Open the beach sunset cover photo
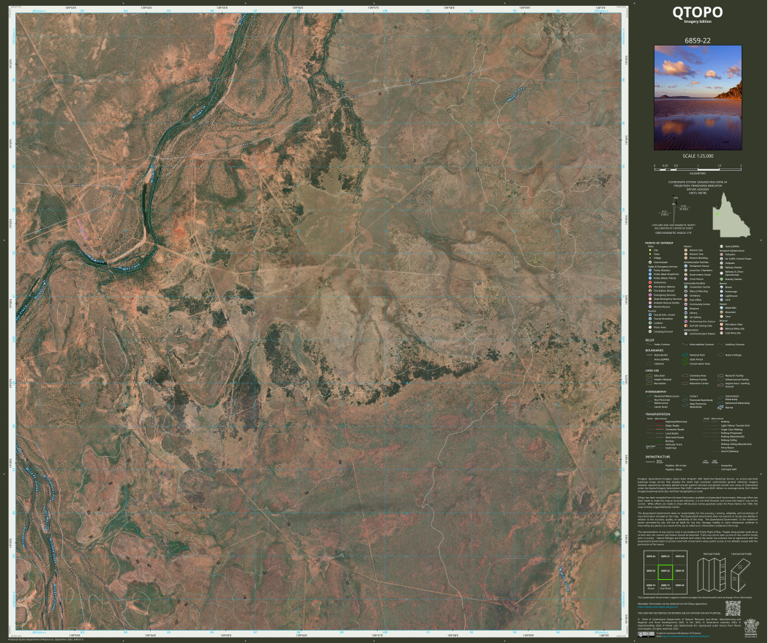This screenshot has height=643, width=768. tap(697, 97)
